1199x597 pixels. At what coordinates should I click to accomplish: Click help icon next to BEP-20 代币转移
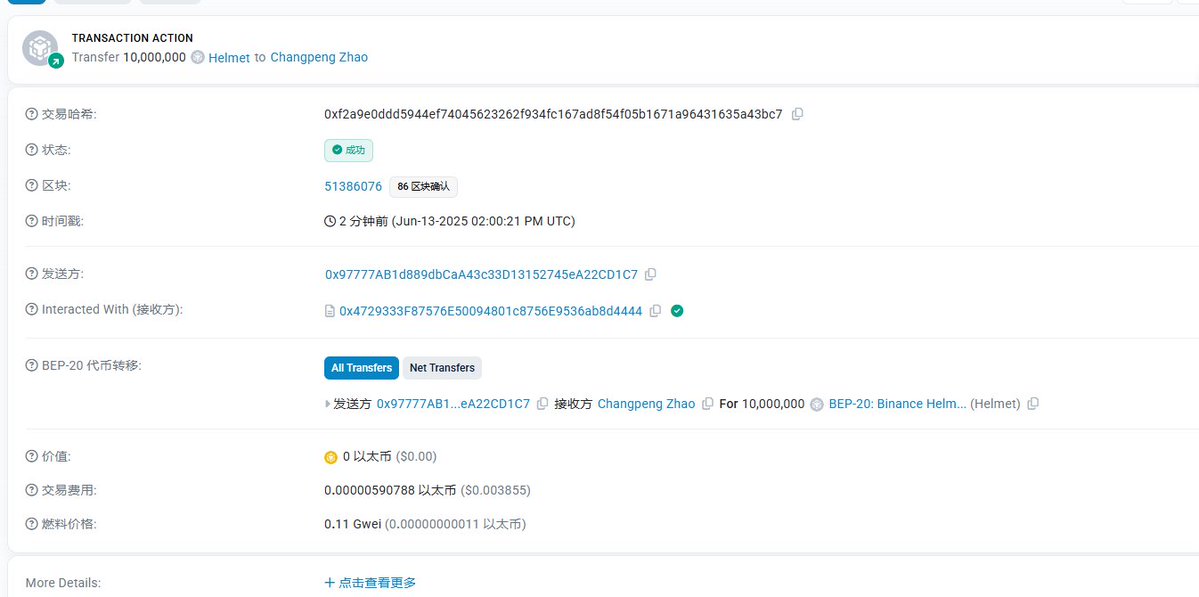click(x=31, y=365)
